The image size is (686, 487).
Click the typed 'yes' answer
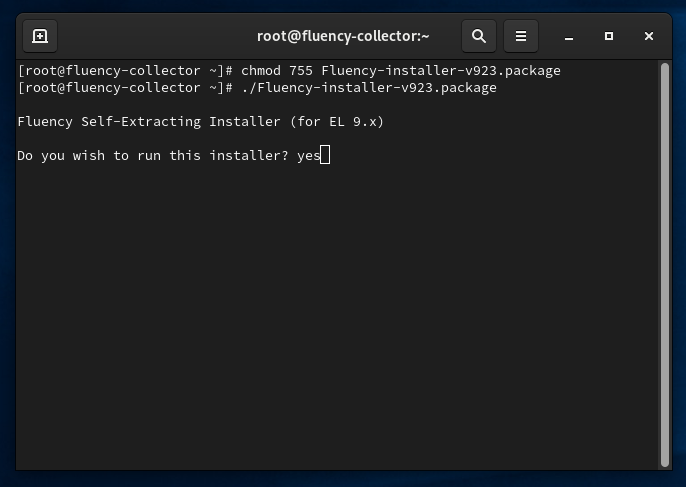pos(308,156)
